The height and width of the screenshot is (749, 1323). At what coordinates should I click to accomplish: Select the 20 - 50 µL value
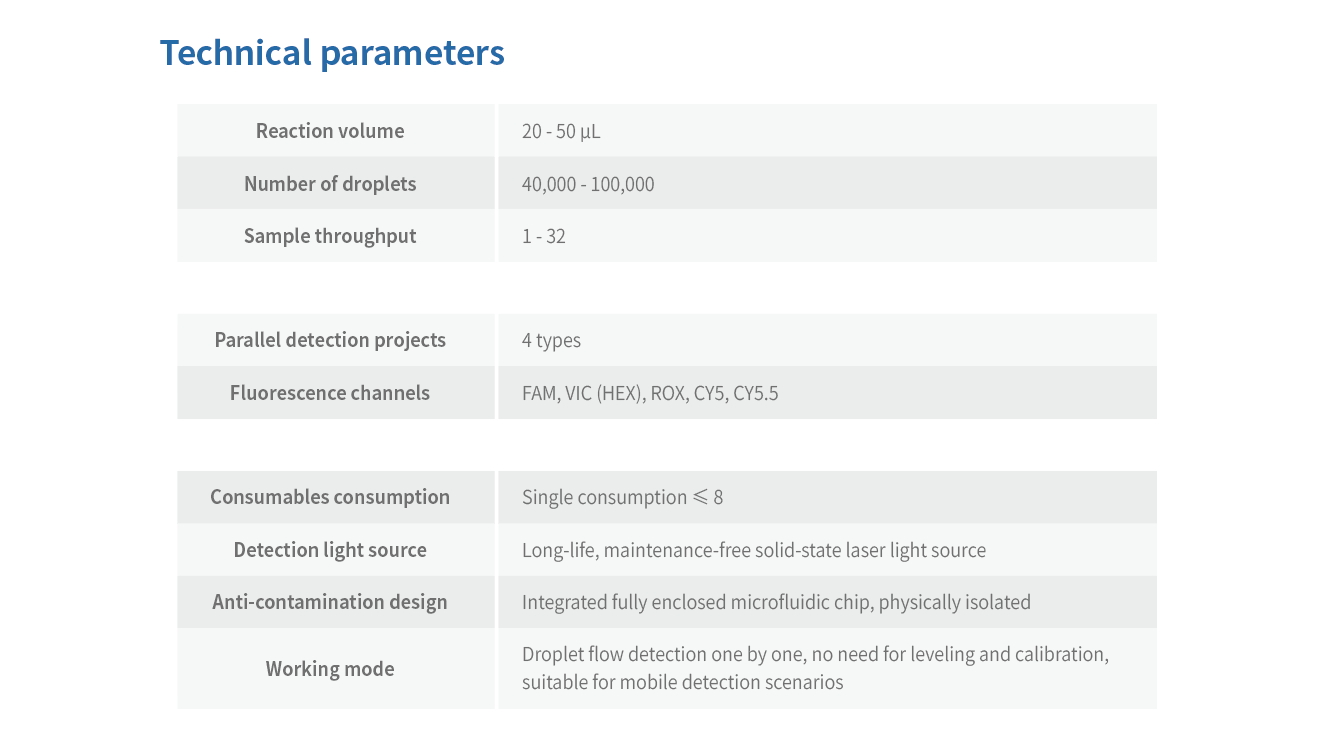[x=561, y=131]
